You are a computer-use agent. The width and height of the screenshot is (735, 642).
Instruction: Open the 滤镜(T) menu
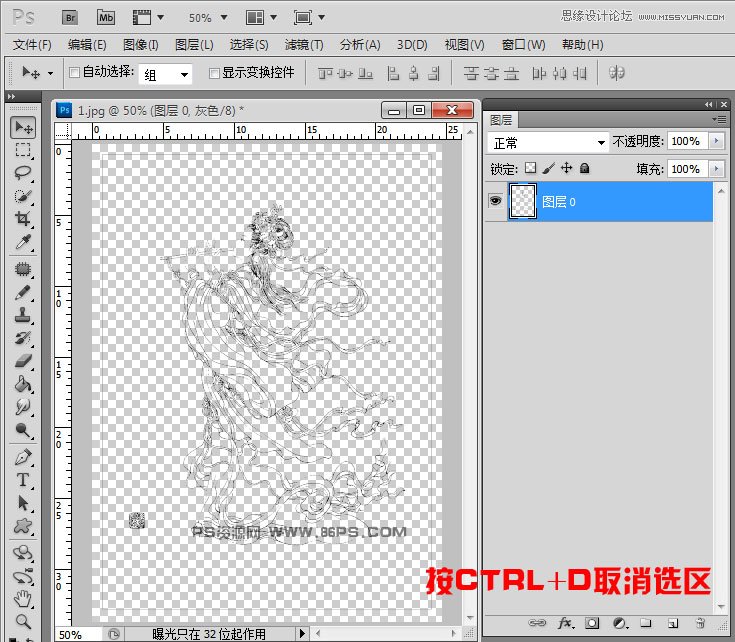point(304,45)
